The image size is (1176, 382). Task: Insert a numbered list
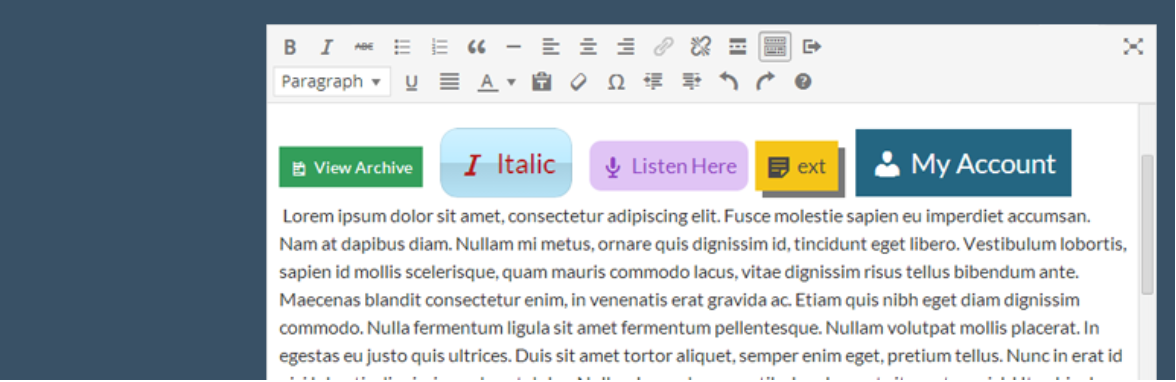(440, 47)
